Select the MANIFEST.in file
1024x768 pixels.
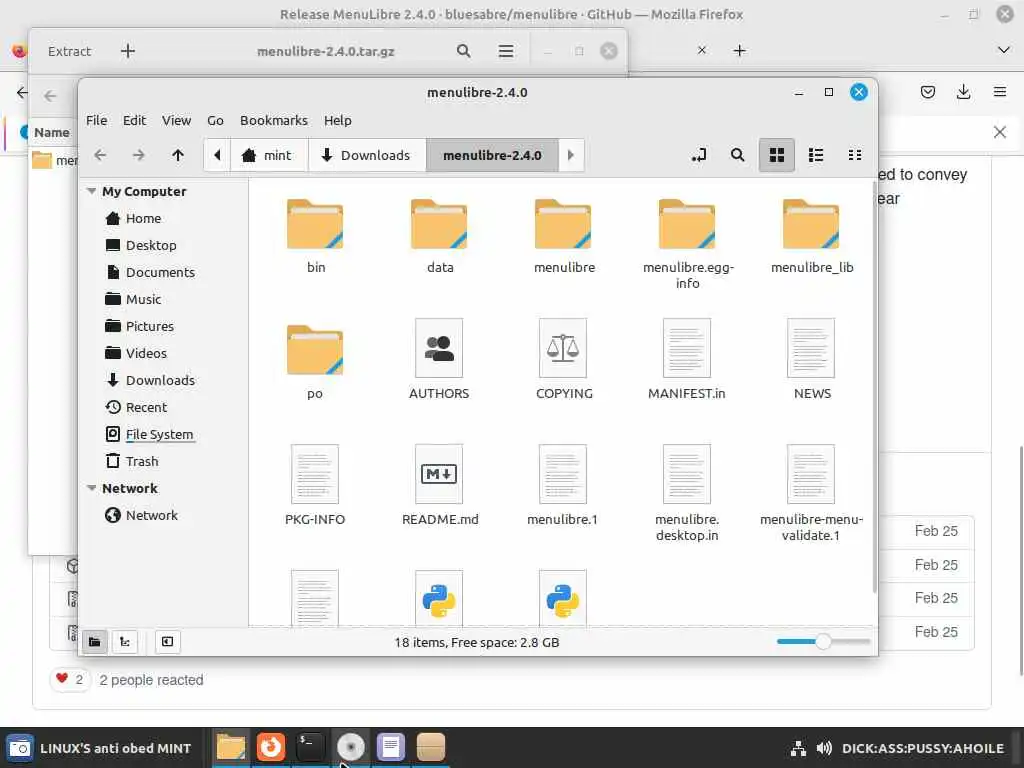click(x=686, y=359)
